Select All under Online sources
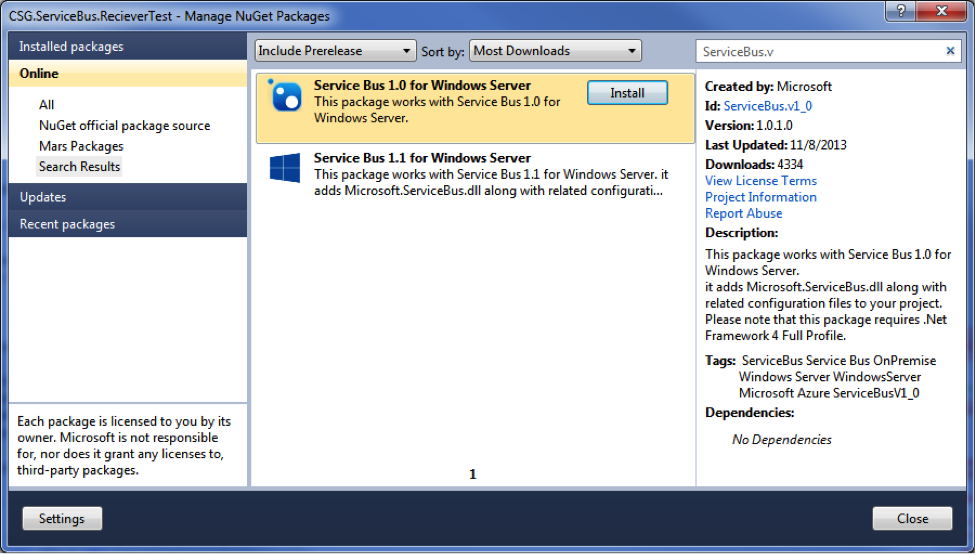Viewport: 975px width, 554px height. click(x=47, y=105)
